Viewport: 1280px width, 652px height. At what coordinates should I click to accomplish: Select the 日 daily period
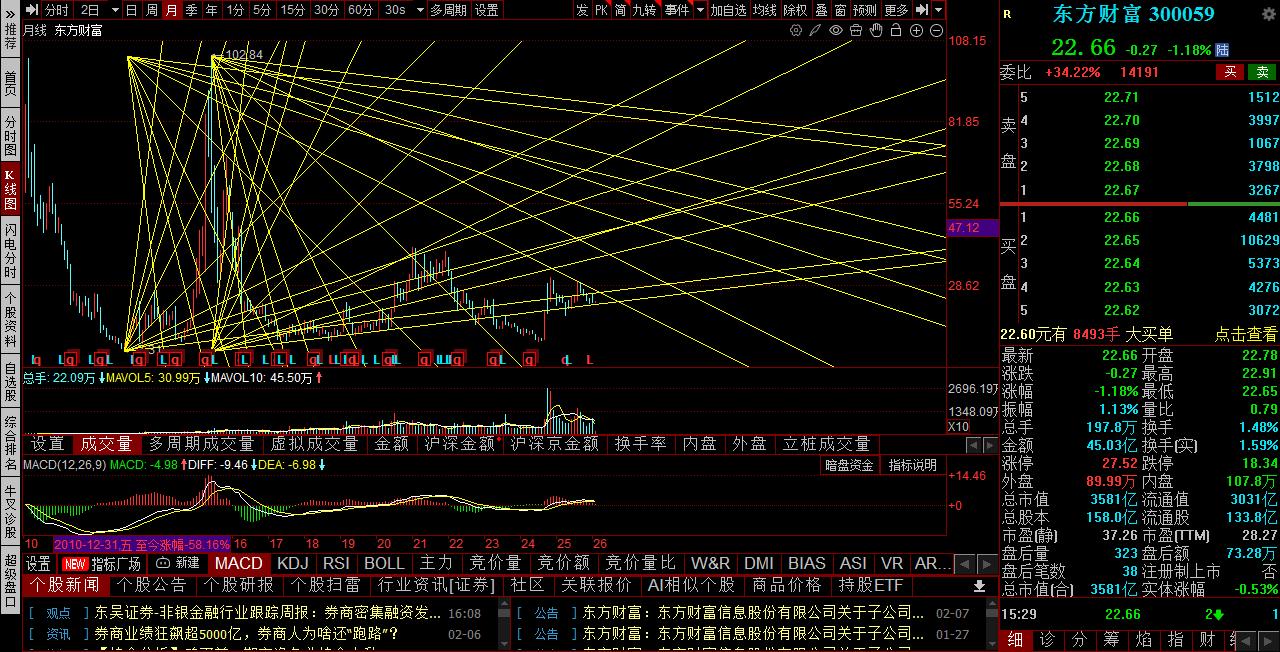pyautogui.click(x=131, y=10)
